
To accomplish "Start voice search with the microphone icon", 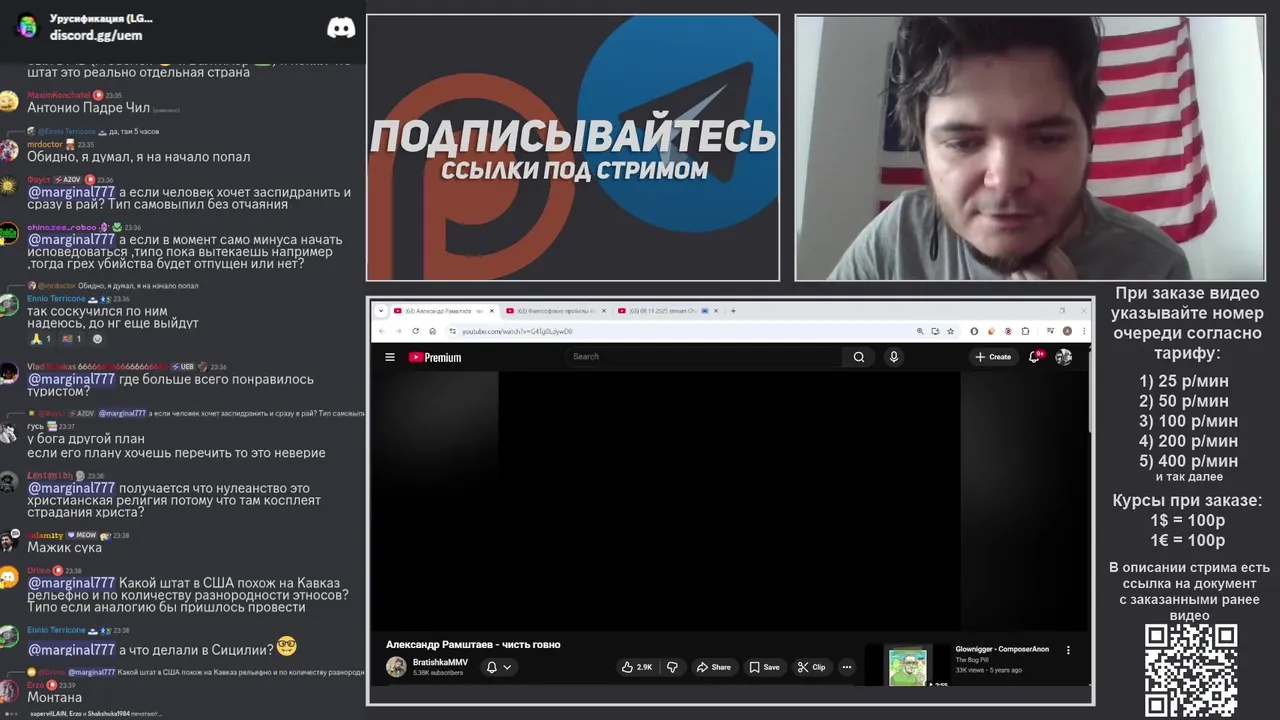I will click(x=894, y=357).
